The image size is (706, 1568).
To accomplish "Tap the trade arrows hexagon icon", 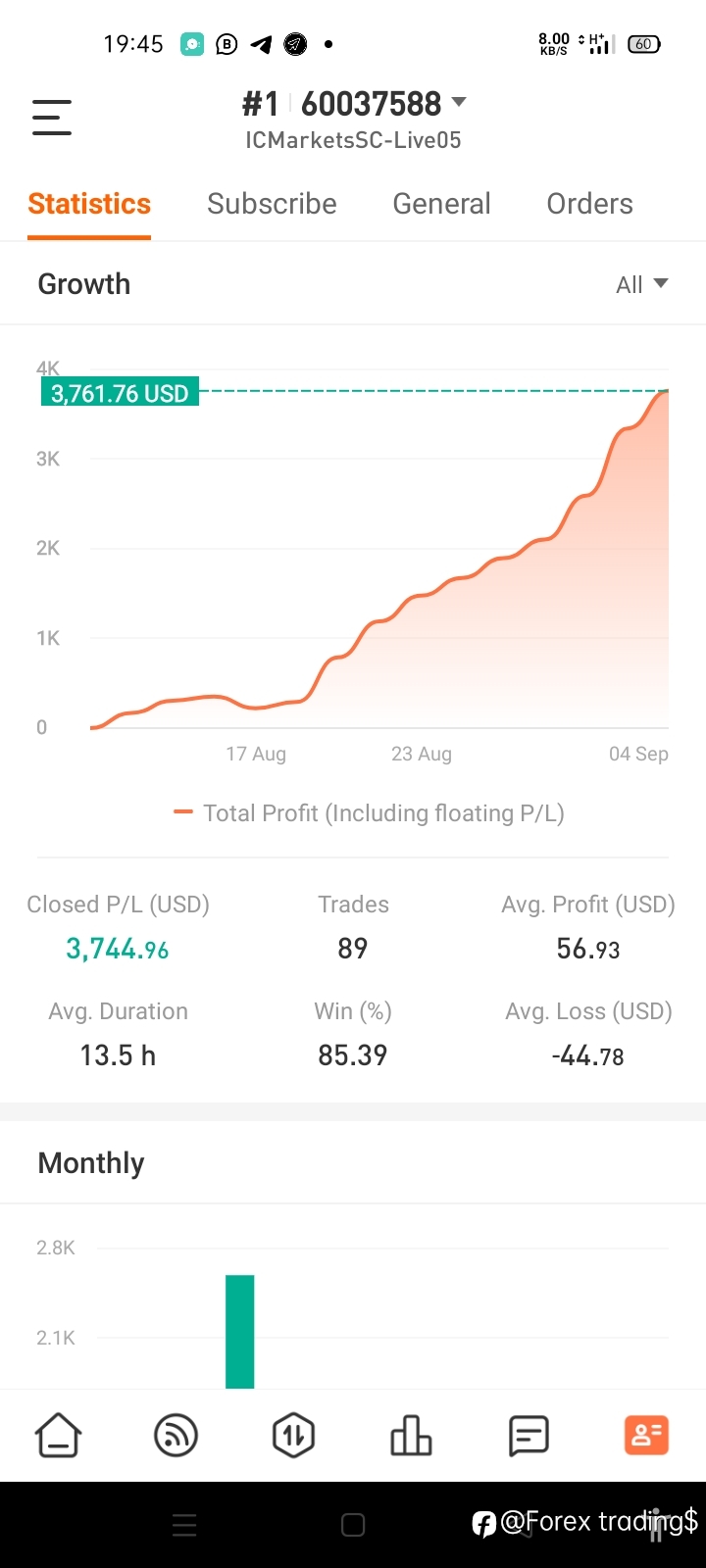I will [x=293, y=1436].
